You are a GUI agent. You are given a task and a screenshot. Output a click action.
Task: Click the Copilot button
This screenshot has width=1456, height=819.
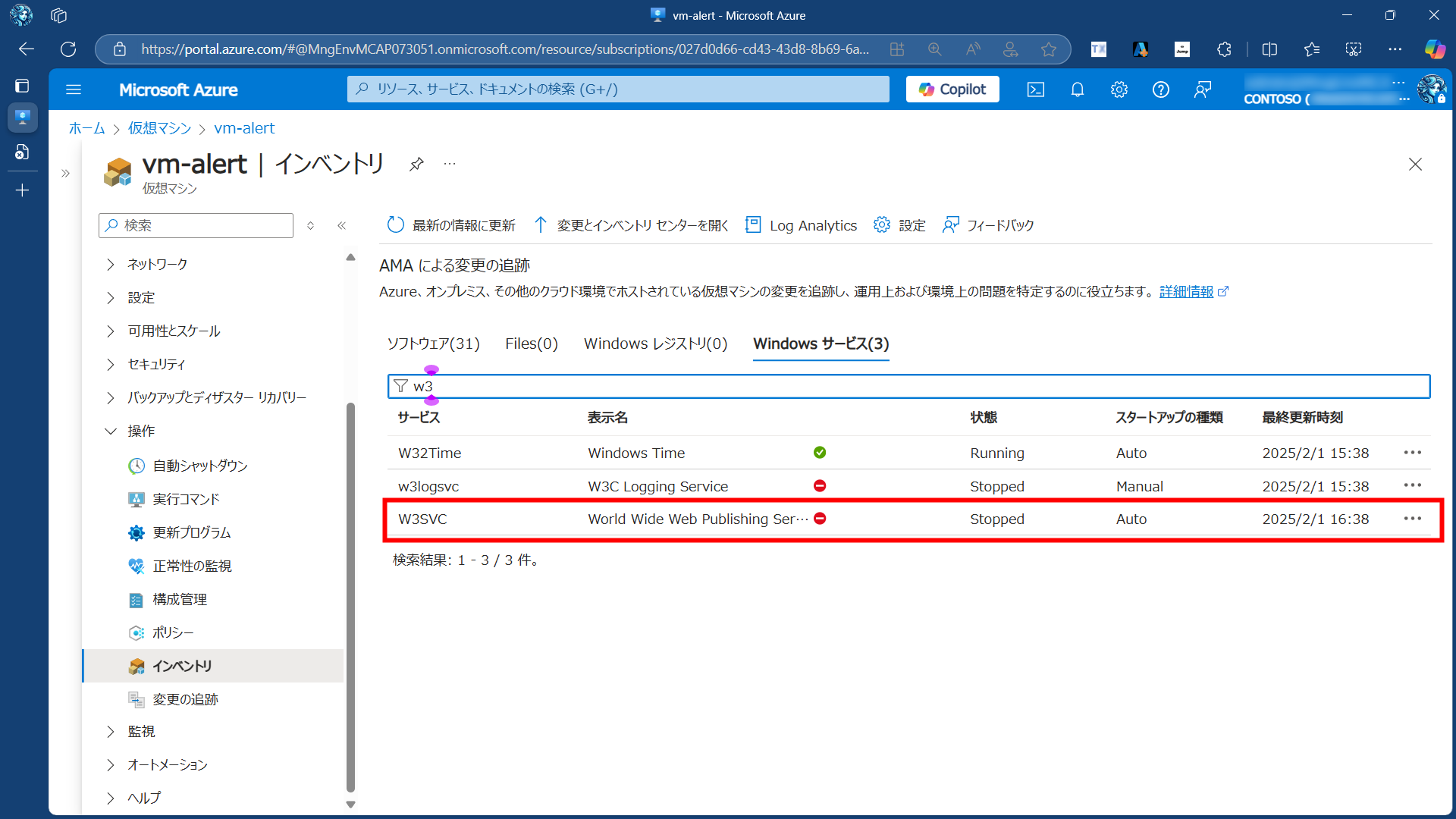click(952, 89)
